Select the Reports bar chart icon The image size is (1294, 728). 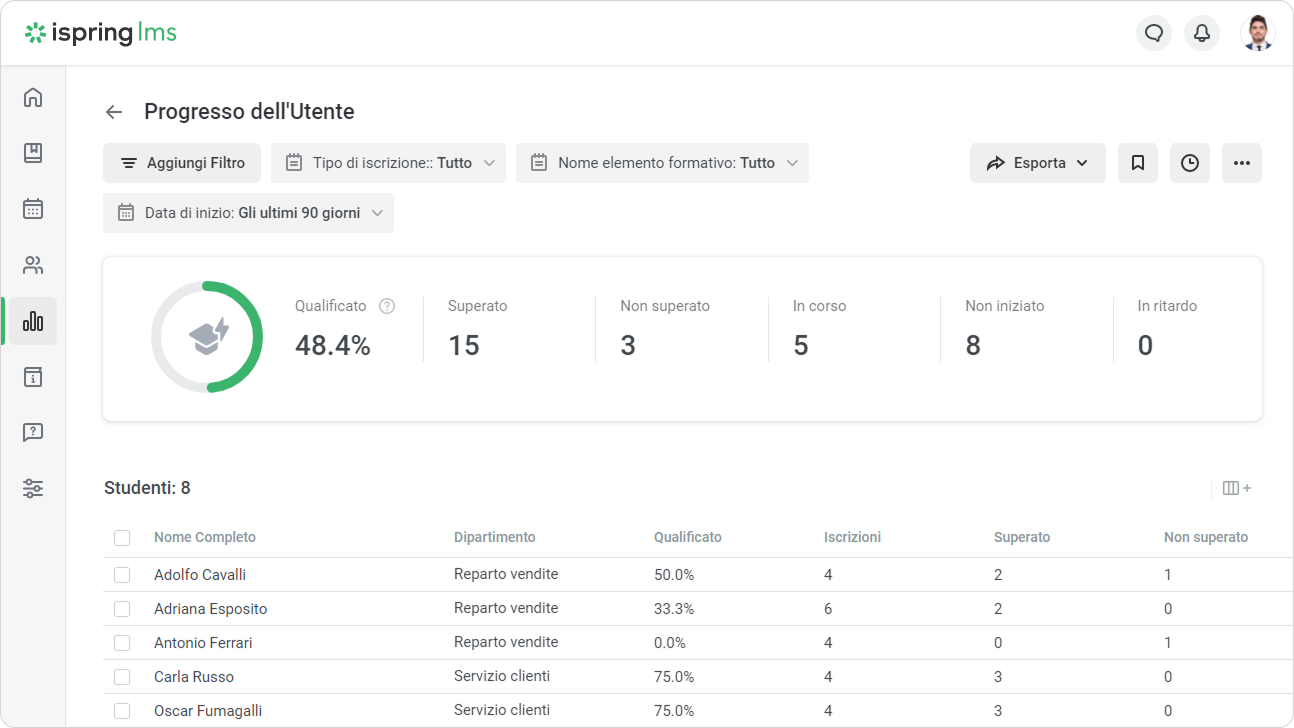[33, 321]
